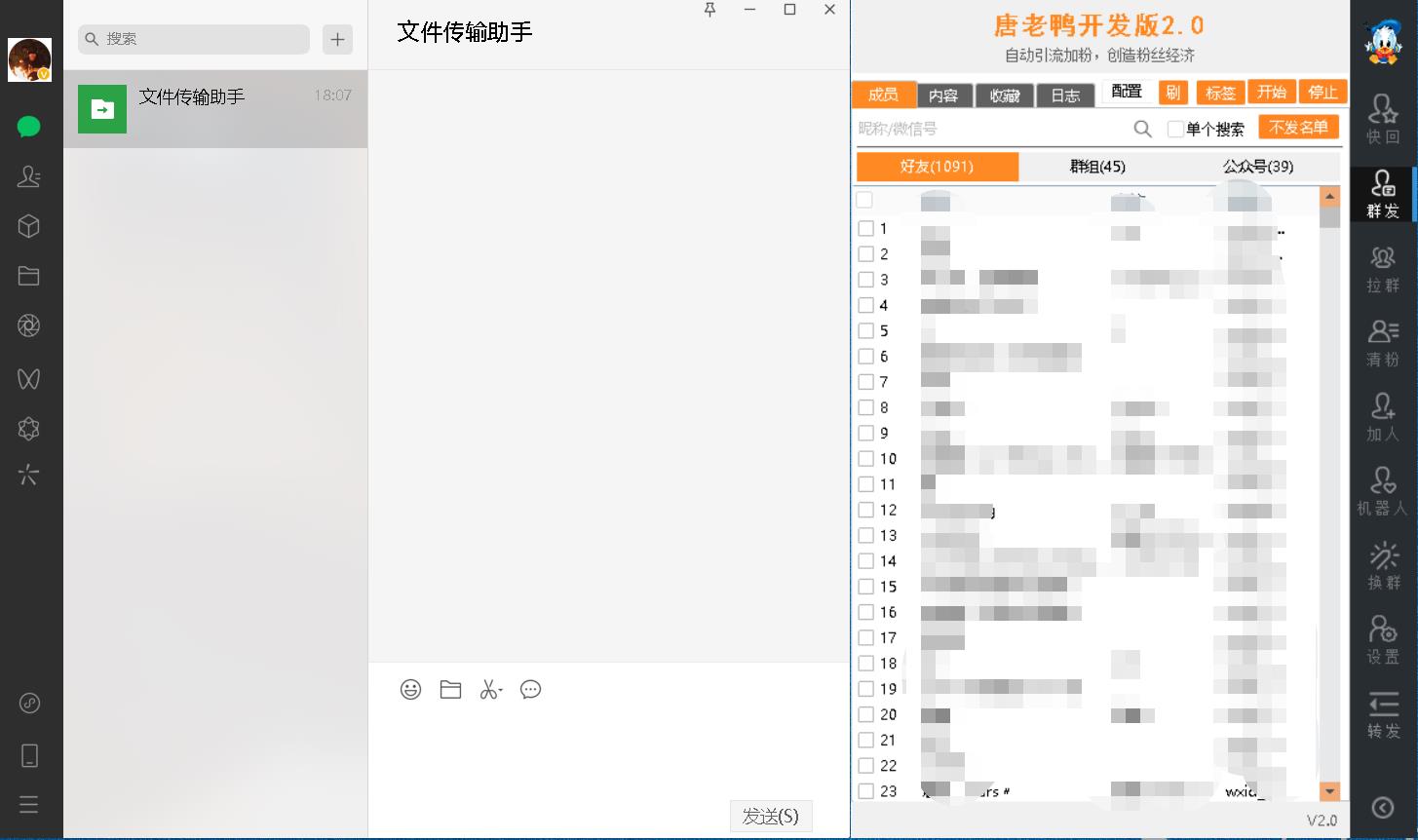Click the plus button next to the search box
Screen dimensions: 1418x840
(x=337, y=39)
